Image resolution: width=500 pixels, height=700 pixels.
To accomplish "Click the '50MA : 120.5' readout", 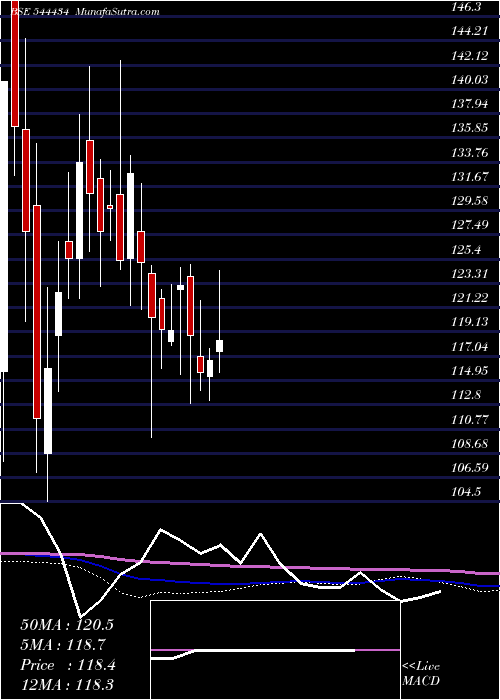I will pos(67,624).
